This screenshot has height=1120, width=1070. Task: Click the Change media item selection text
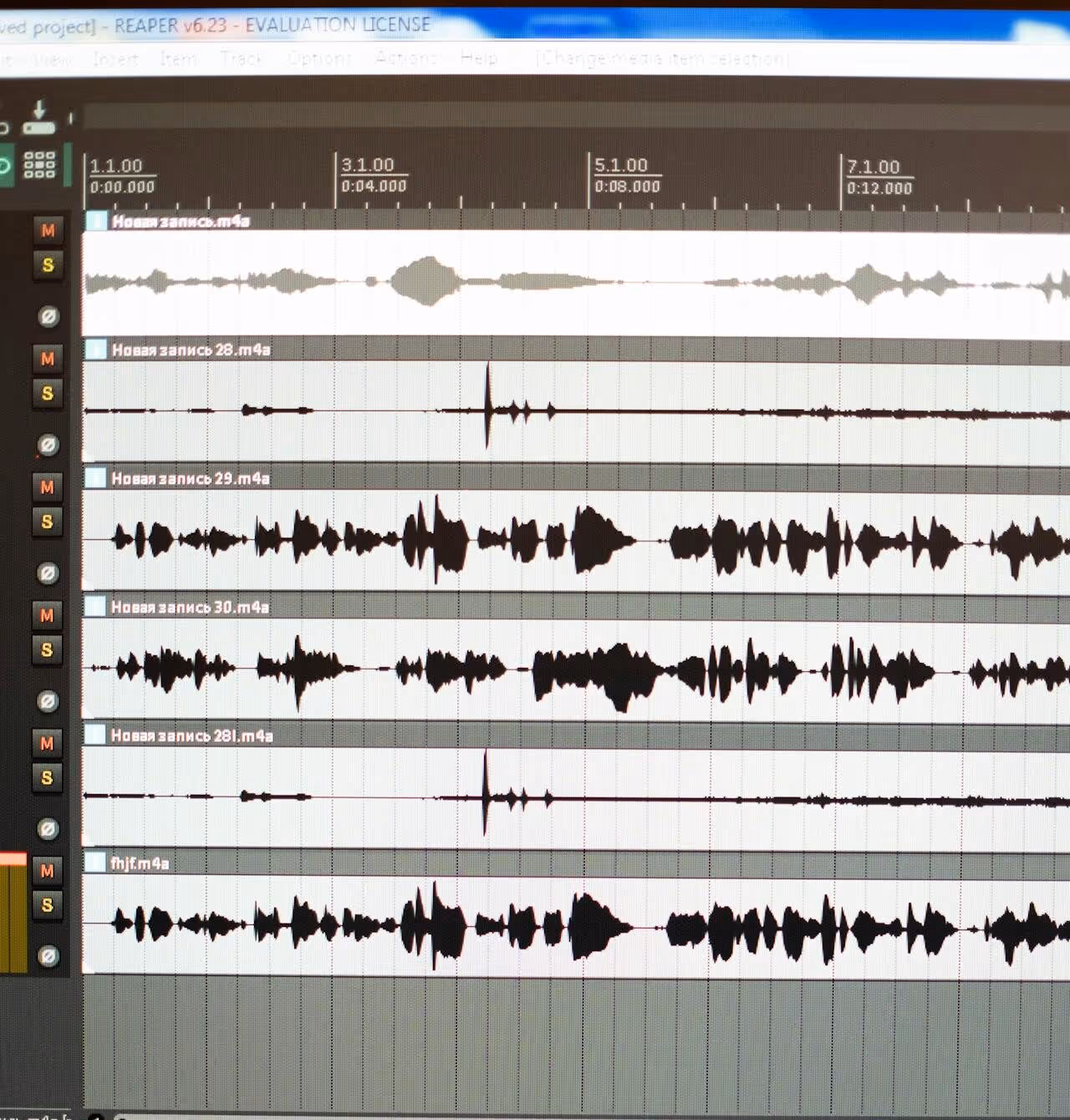click(x=663, y=59)
